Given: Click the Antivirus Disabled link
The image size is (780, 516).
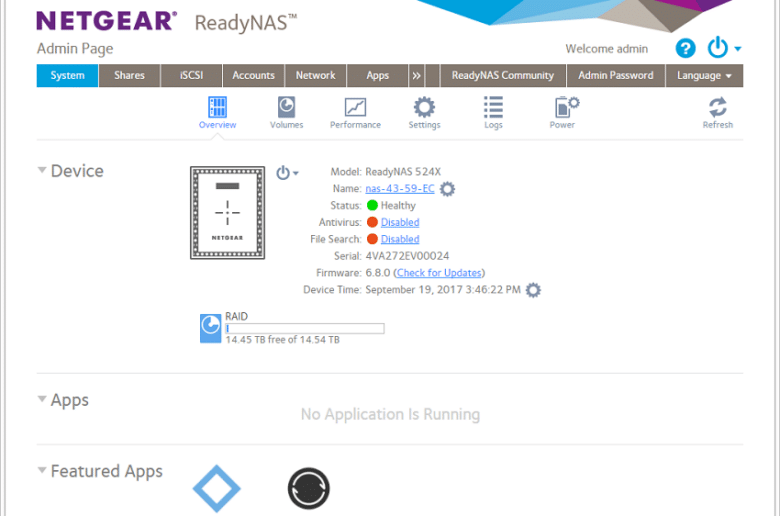Looking at the screenshot, I should point(400,222).
